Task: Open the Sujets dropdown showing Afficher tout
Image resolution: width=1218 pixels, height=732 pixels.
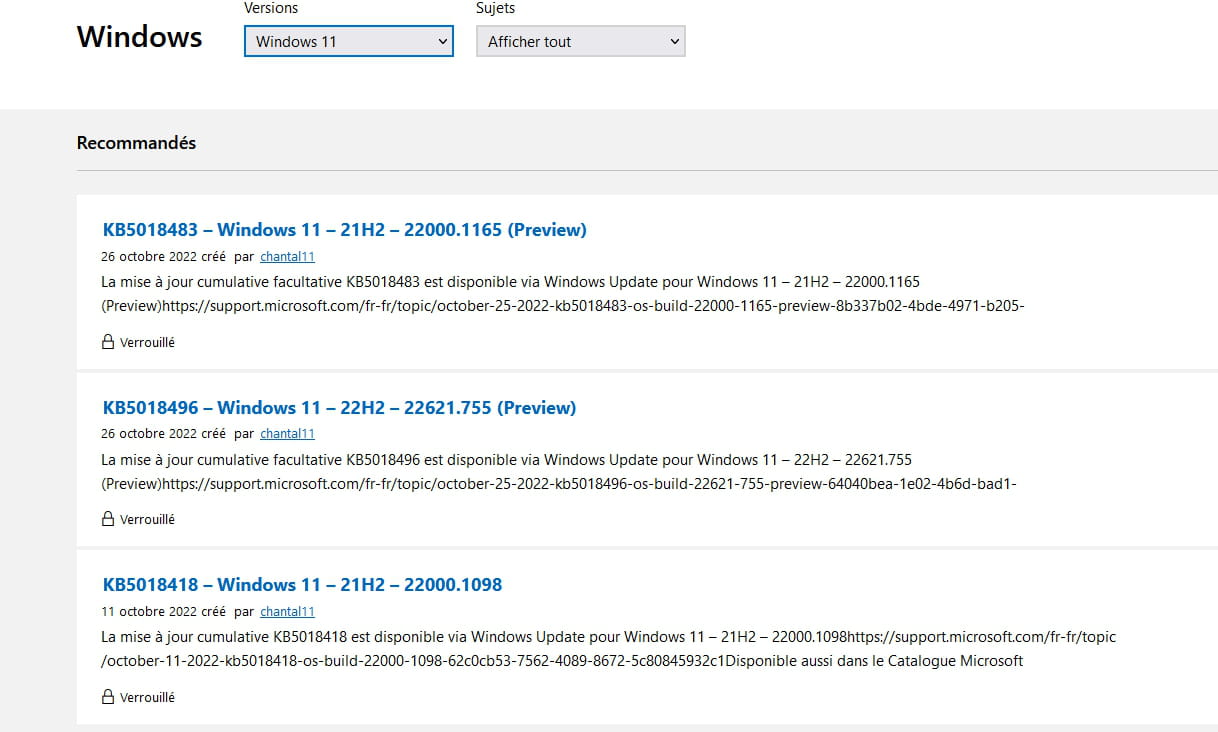Action: pos(580,41)
